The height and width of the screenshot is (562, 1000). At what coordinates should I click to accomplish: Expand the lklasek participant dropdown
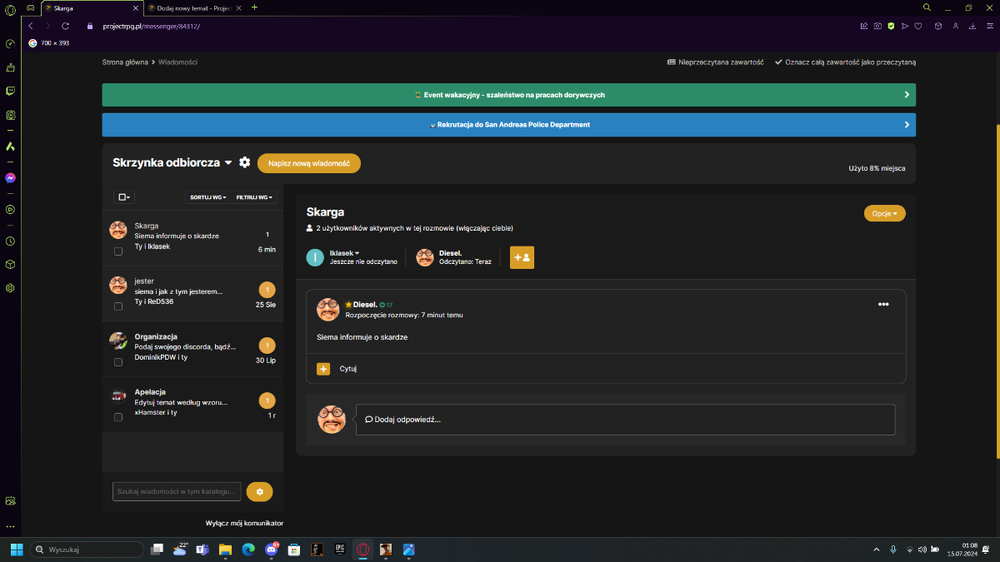344,253
